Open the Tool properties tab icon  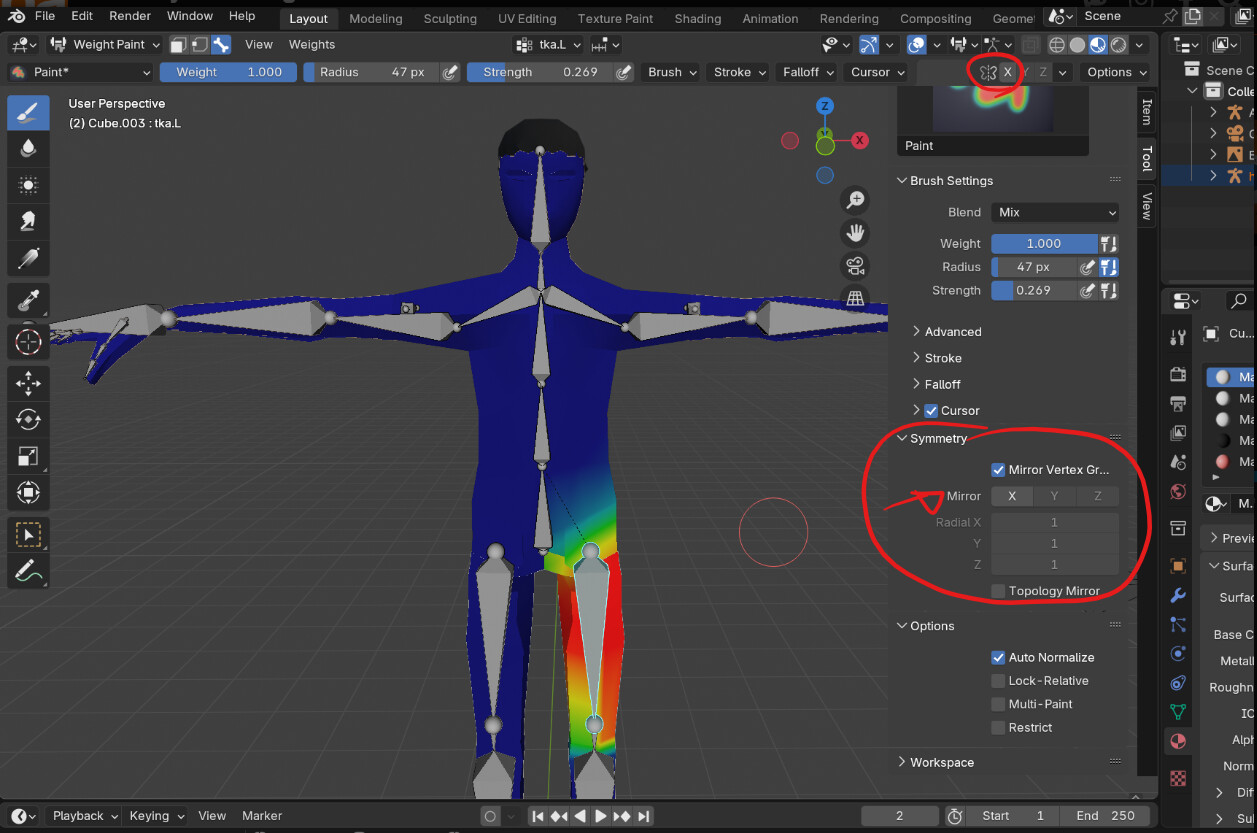1178,337
